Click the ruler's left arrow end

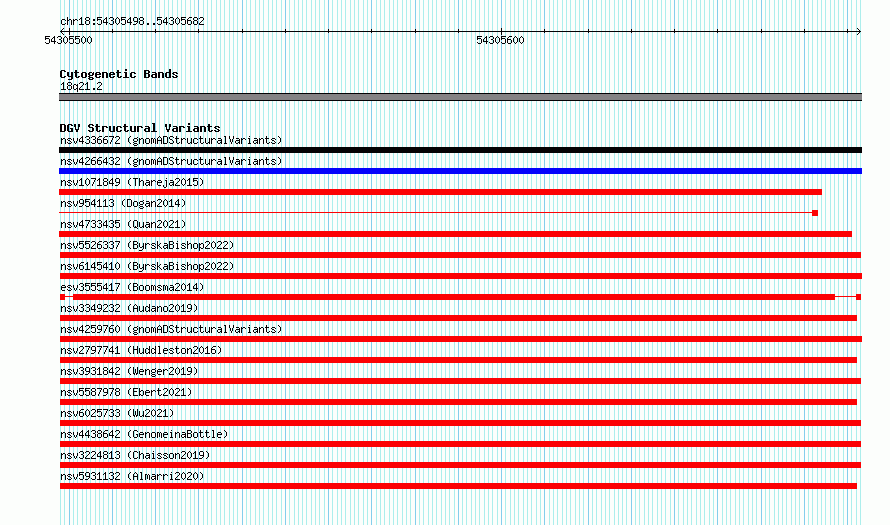(x=62, y=31)
